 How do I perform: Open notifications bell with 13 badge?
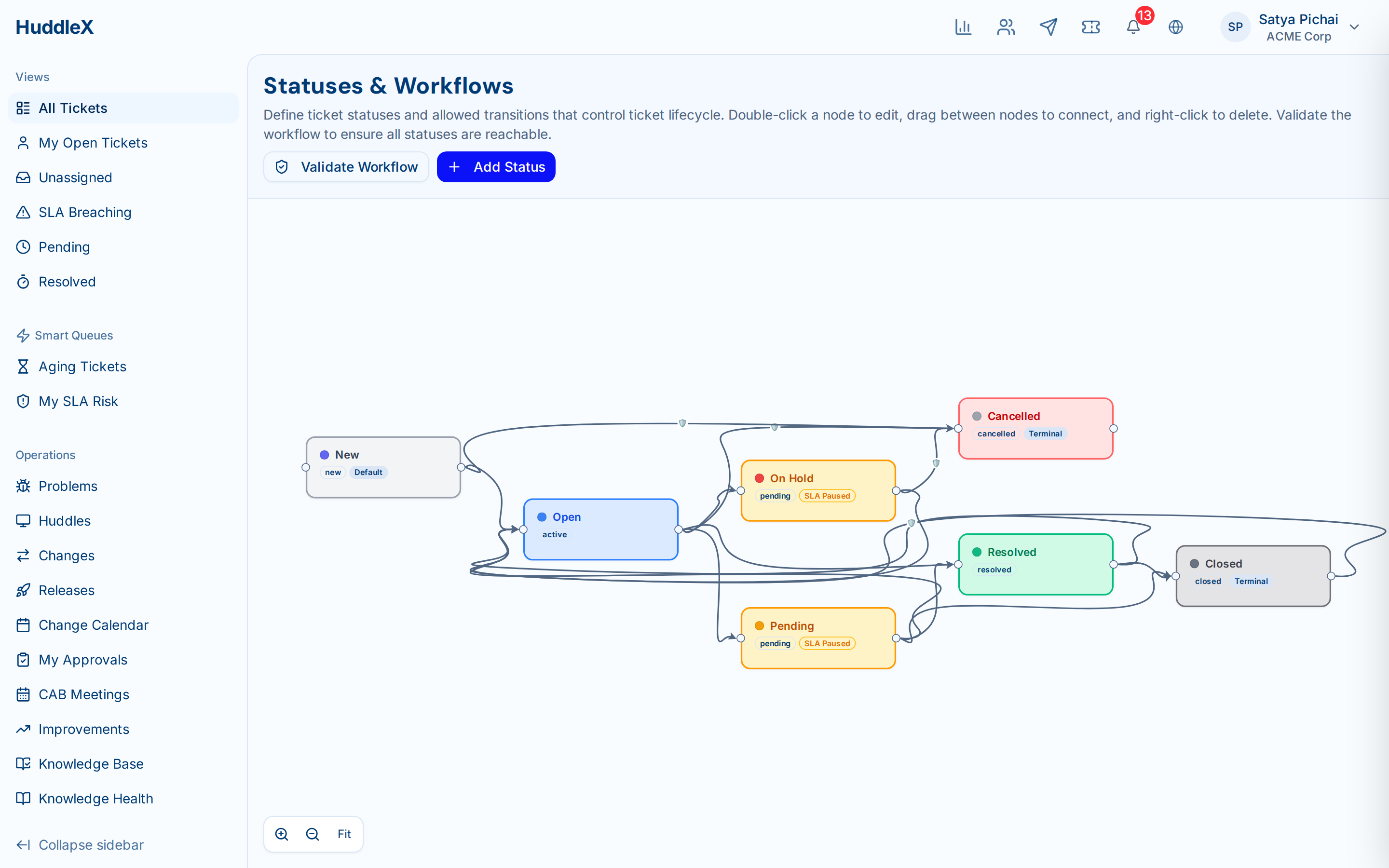tap(1133, 27)
